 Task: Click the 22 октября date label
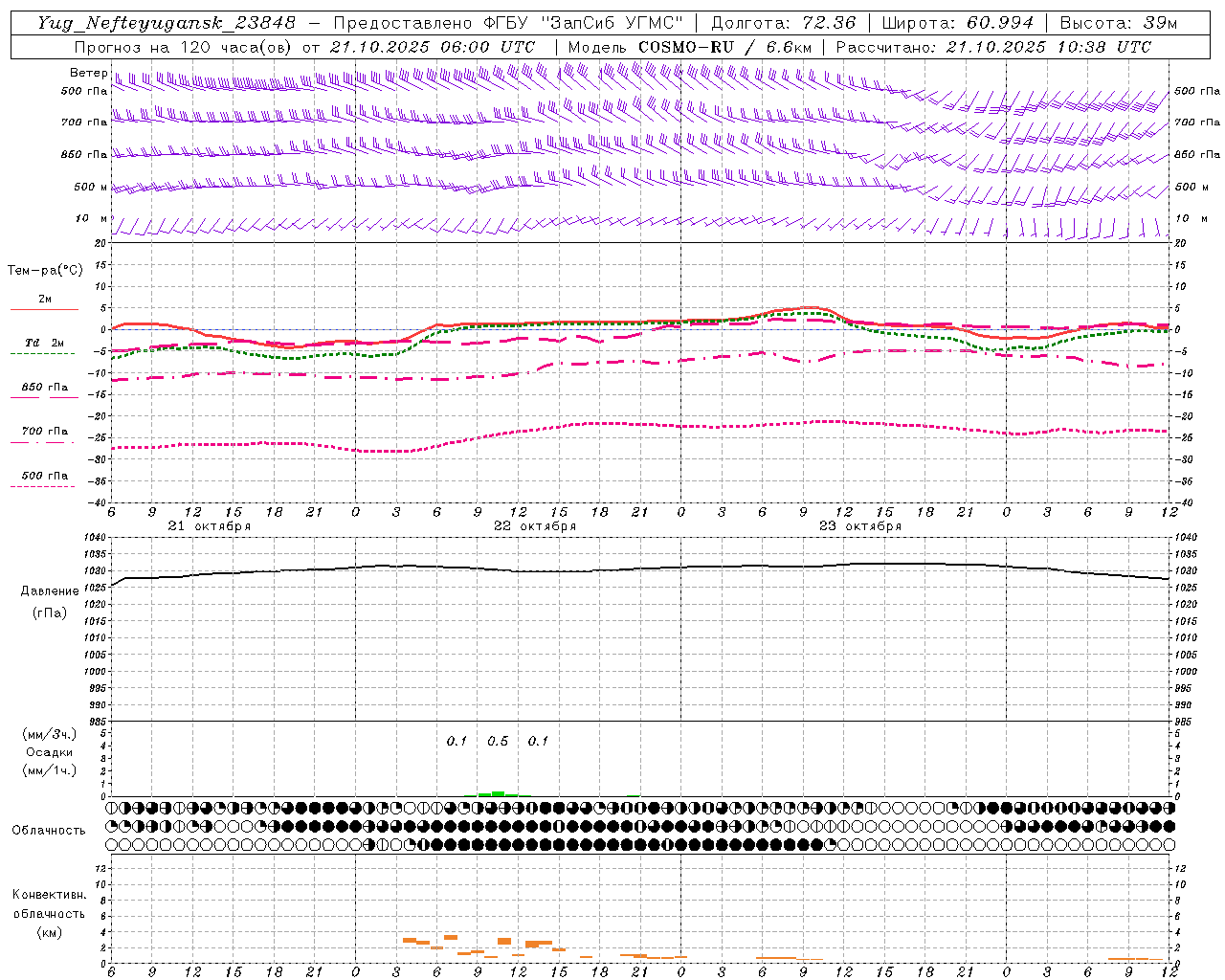tap(535, 526)
